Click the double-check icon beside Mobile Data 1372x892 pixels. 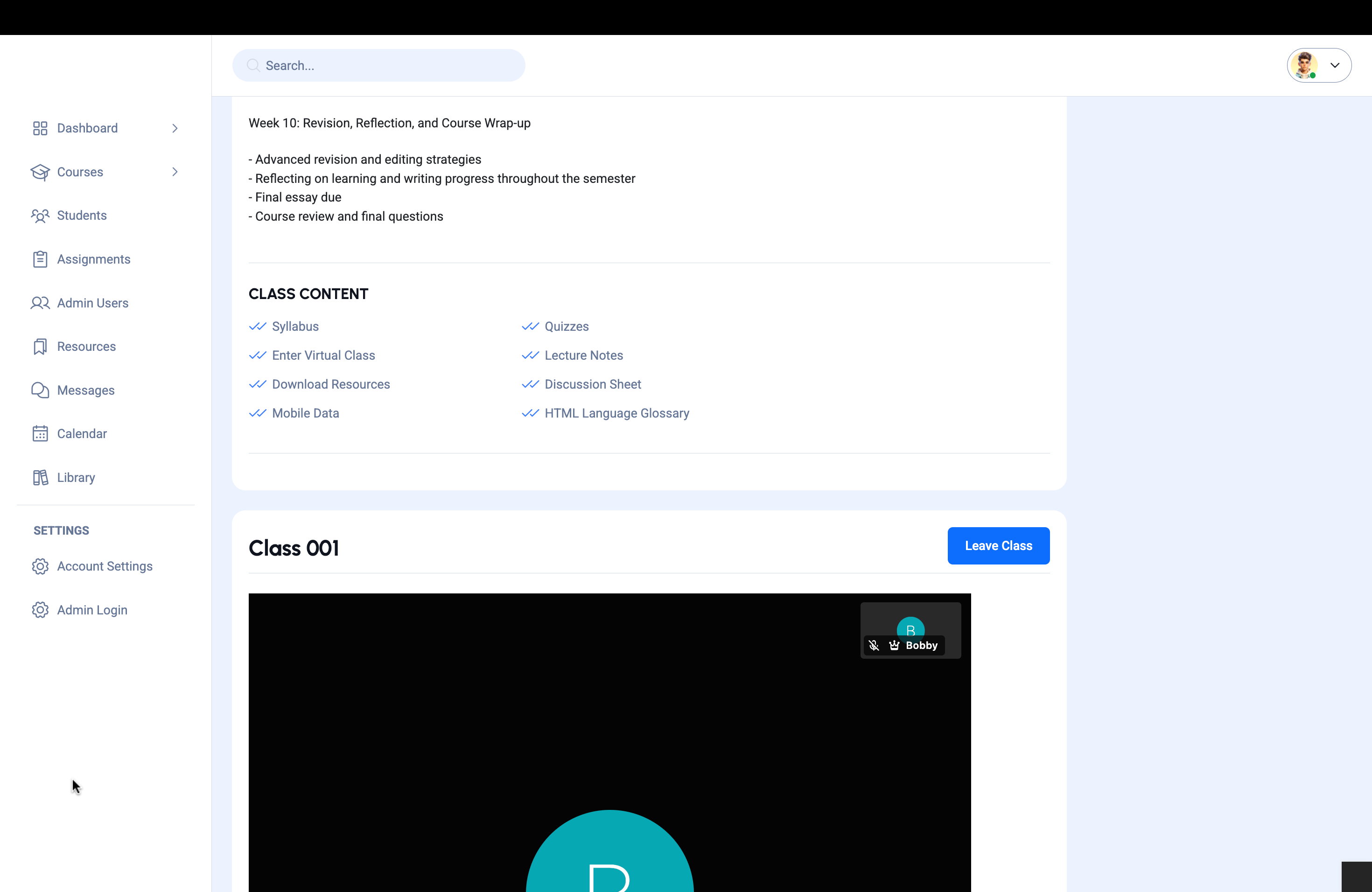(x=257, y=413)
